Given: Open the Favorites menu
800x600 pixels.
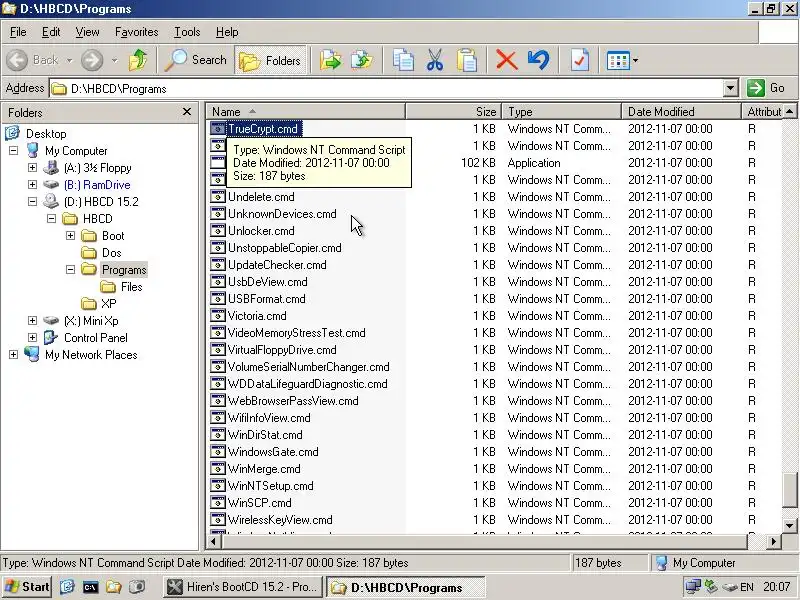Looking at the screenshot, I should point(136,32).
